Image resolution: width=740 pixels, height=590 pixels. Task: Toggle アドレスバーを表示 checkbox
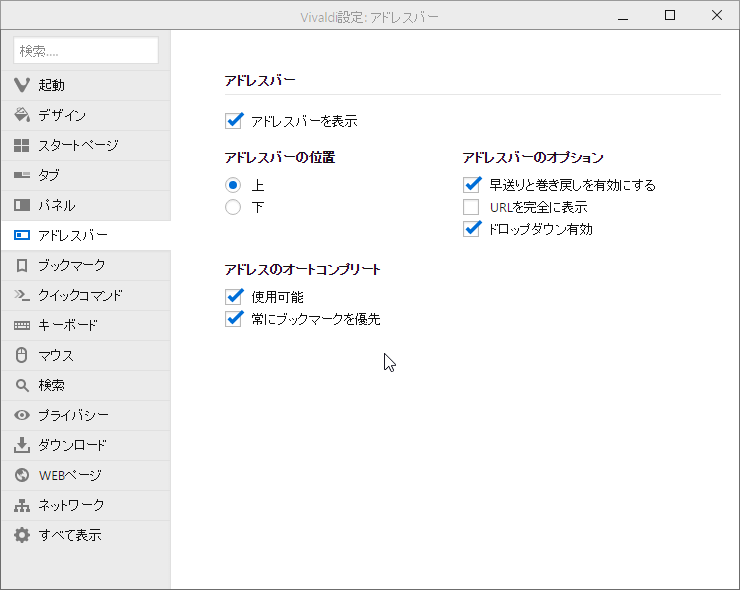[x=234, y=121]
